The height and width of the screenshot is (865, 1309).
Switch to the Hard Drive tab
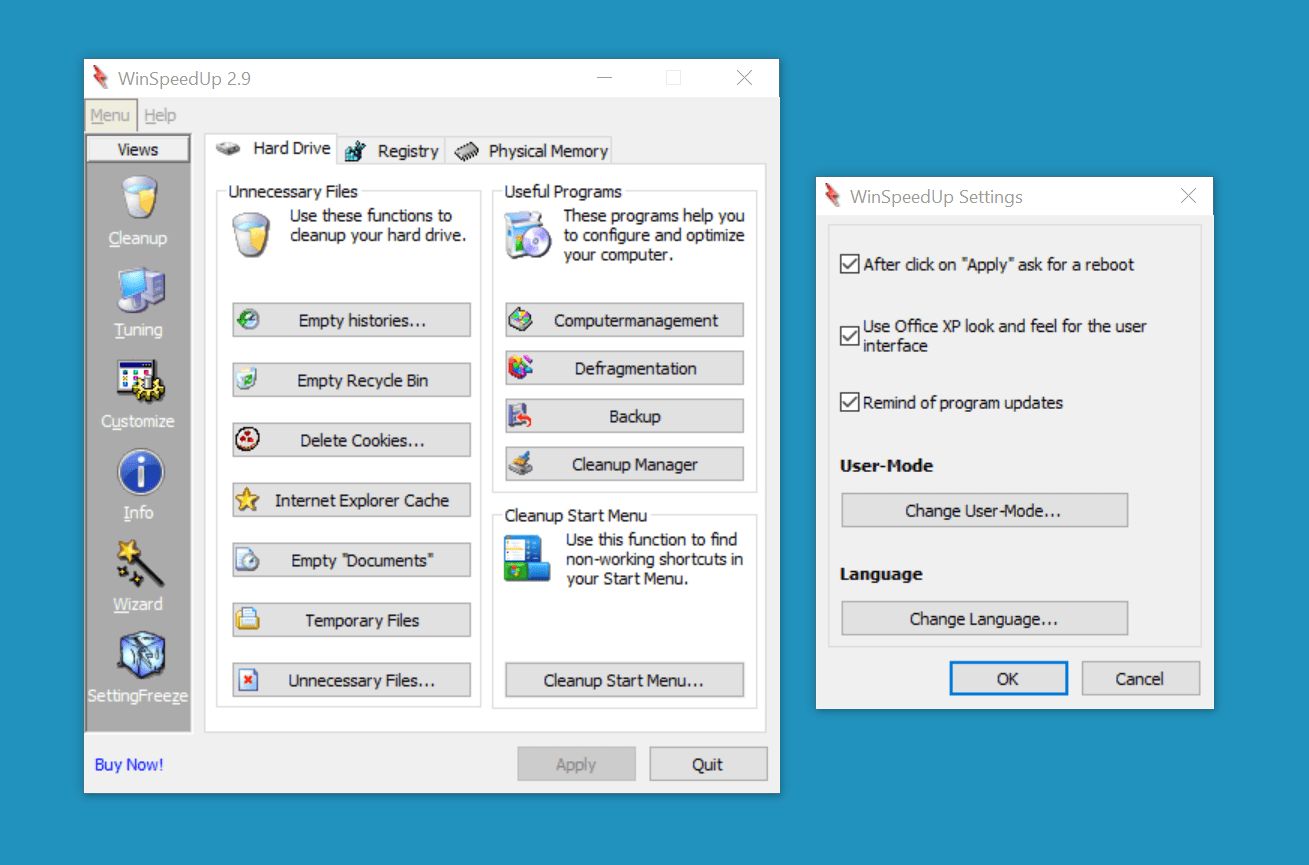(272, 148)
